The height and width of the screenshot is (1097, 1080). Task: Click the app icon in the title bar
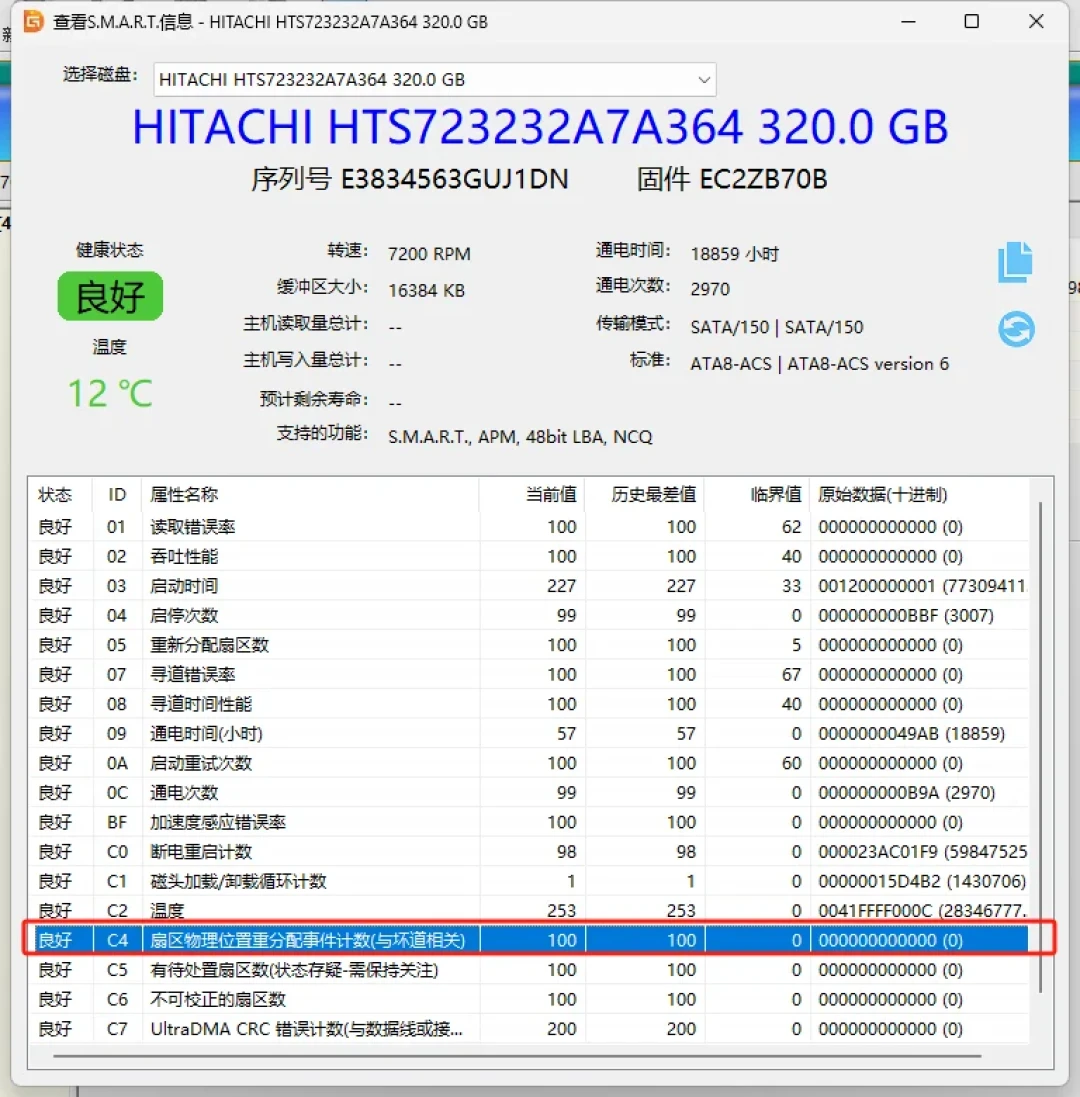click(33, 22)
